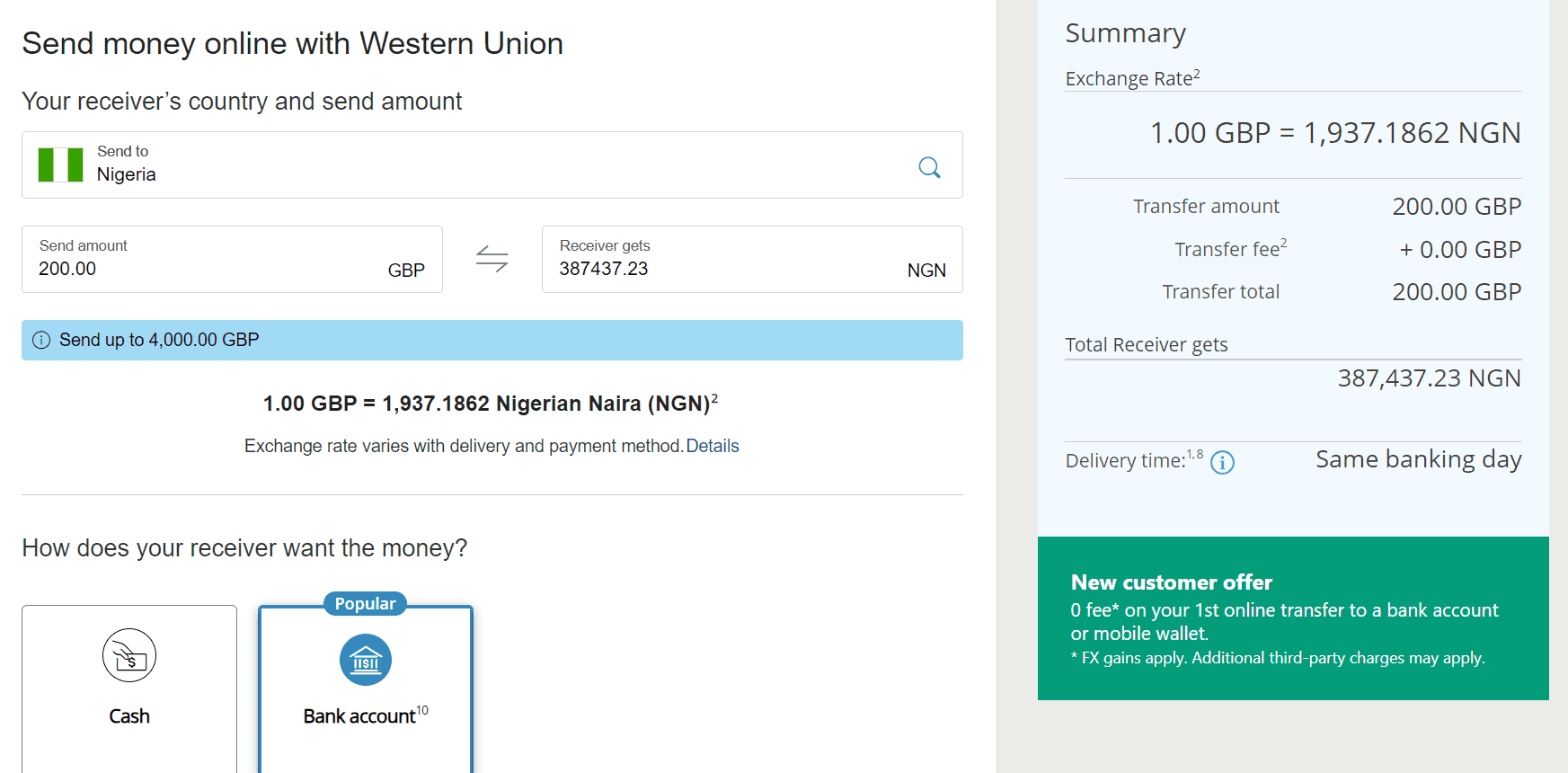
Task: Click How does your receiver want the money heading
Action: point(244,548)
